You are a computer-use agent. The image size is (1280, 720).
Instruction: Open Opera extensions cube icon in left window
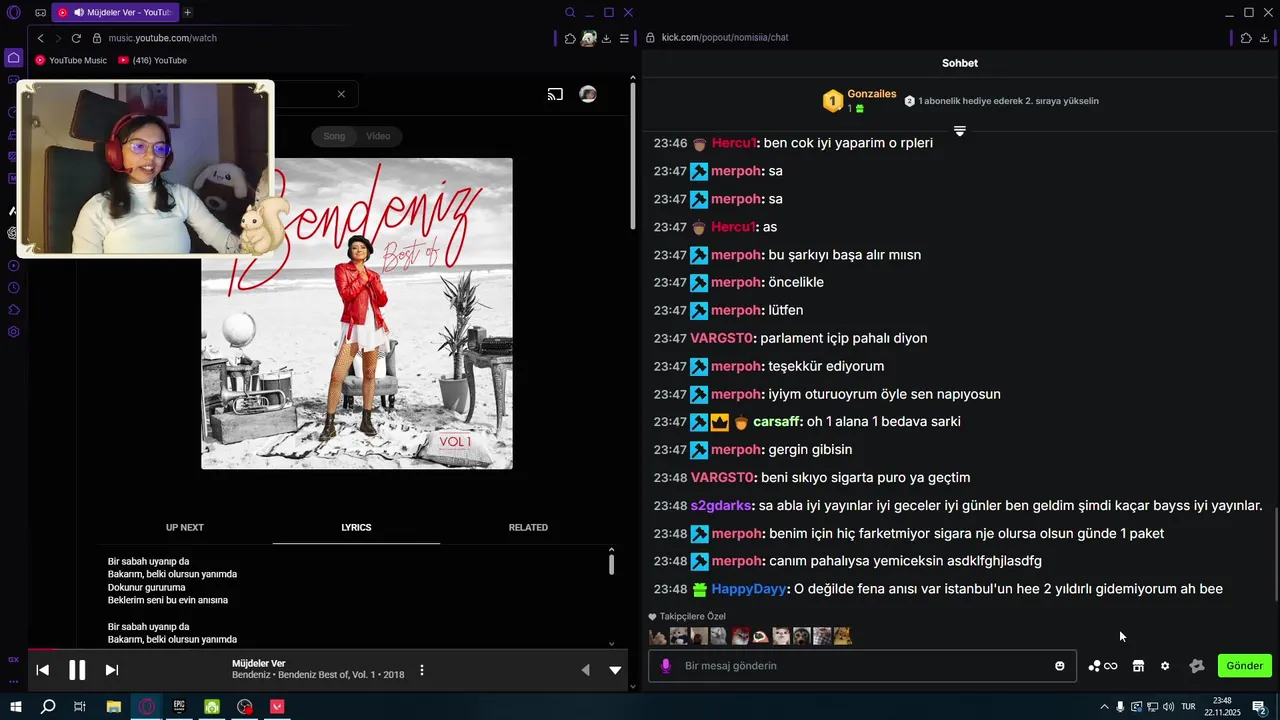(570, 38)
